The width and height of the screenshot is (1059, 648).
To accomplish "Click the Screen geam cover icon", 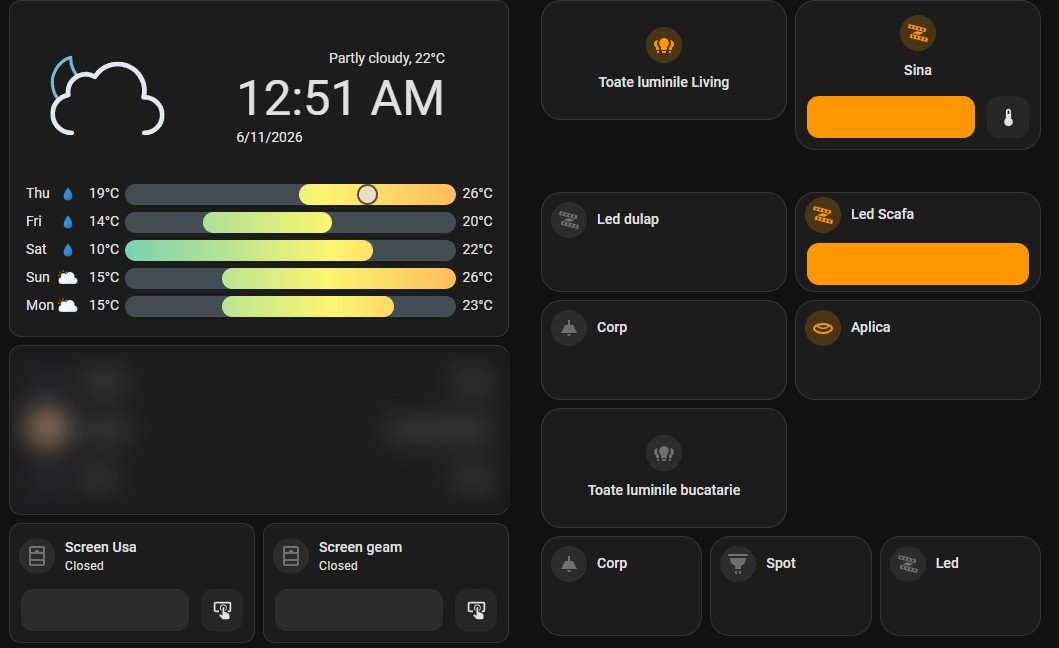I will [291, 555].
